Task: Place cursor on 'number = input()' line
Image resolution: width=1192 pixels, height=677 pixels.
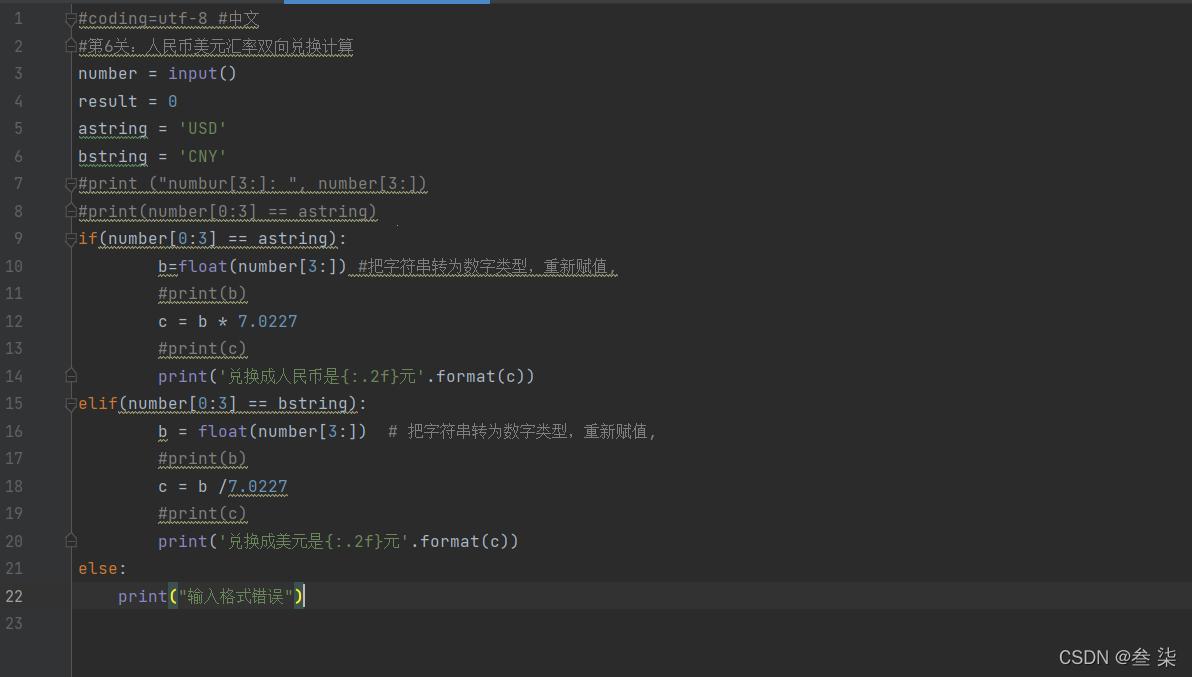Action: coord(157,74)
